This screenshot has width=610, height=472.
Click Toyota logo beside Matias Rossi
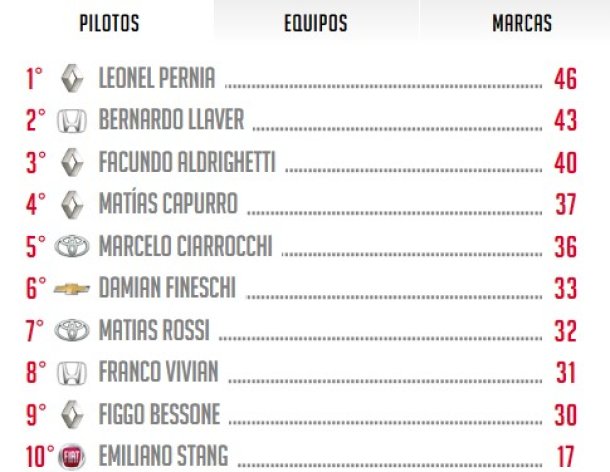72,330
